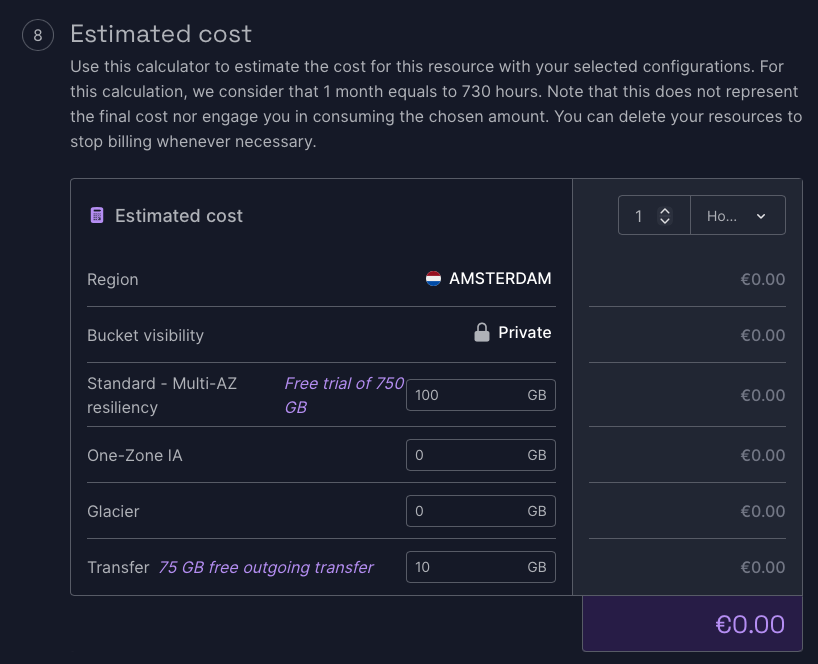Focus the Glacier storage amount field
This screenshot has width=818, height=664.
464,511
